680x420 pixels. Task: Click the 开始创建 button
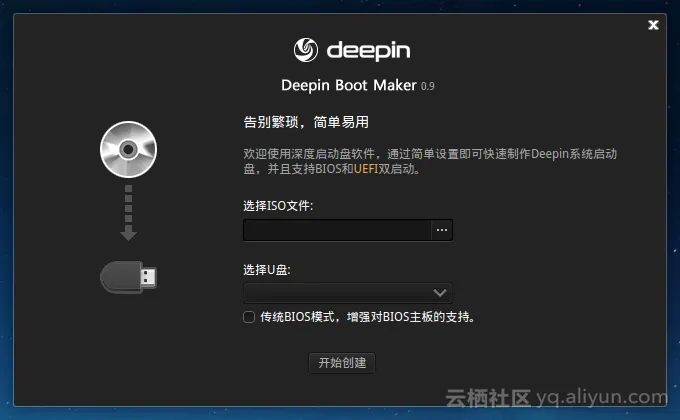tap(342, 363)
